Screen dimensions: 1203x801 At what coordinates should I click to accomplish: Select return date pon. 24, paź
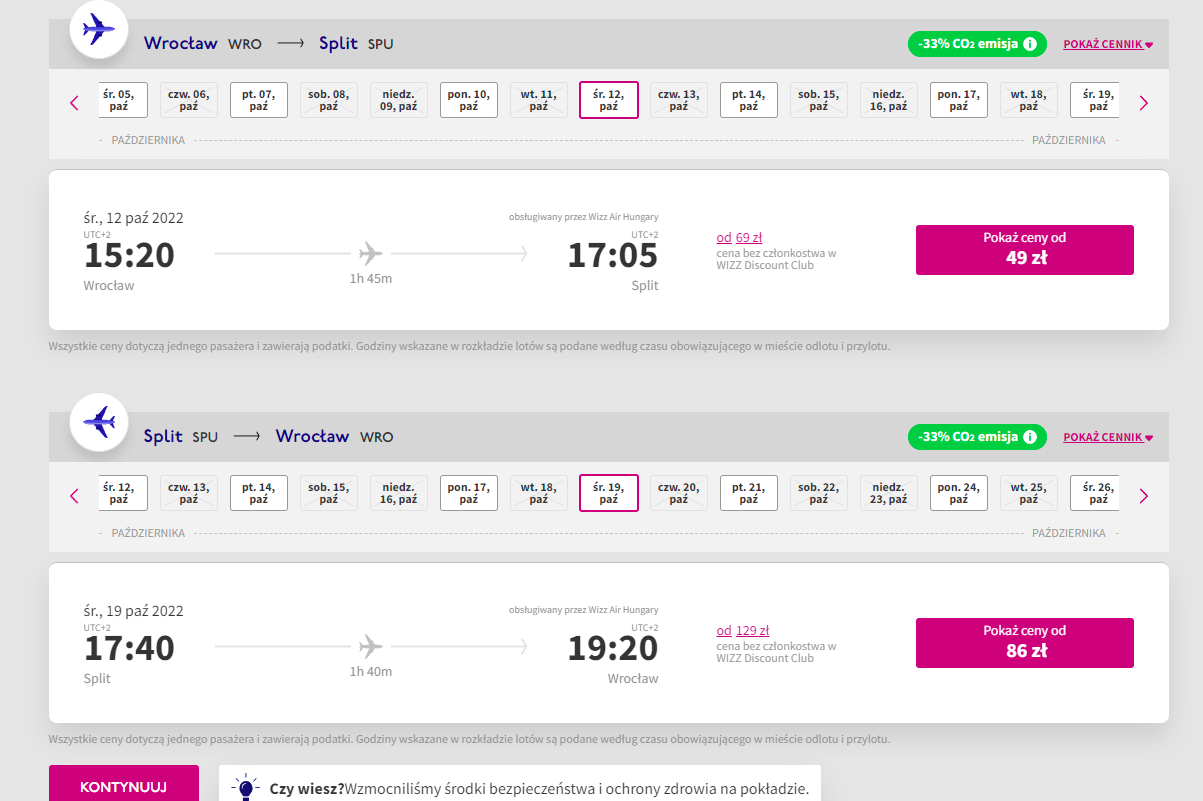point(959,493)
